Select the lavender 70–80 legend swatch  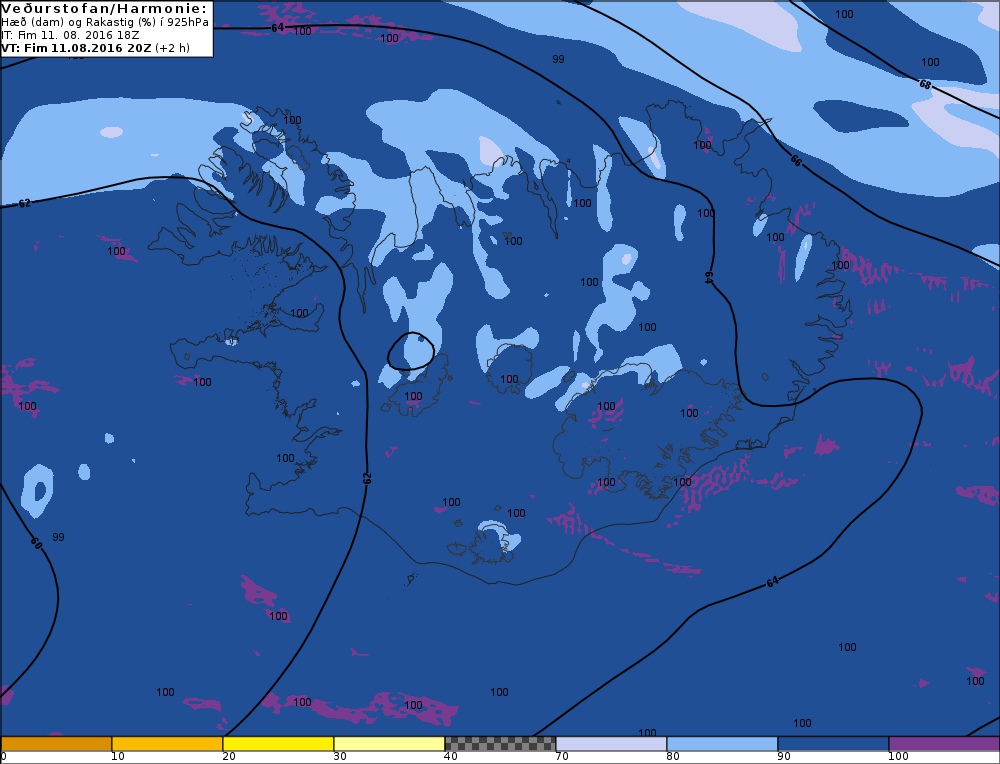point(611,744)
